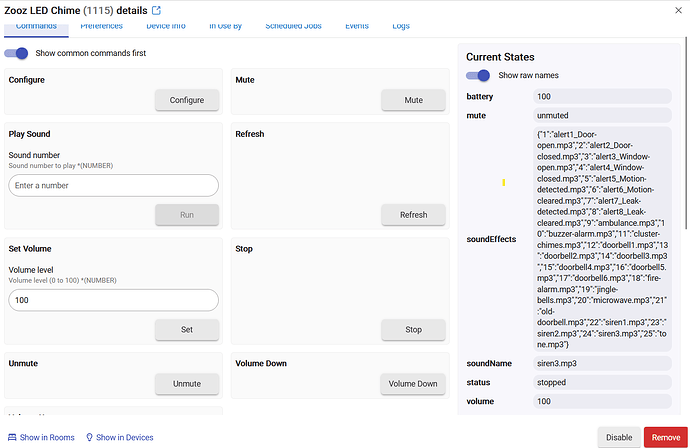Click the Configure button
The width and height of the screenshot is (690, 448).
[x=187, y=100]
